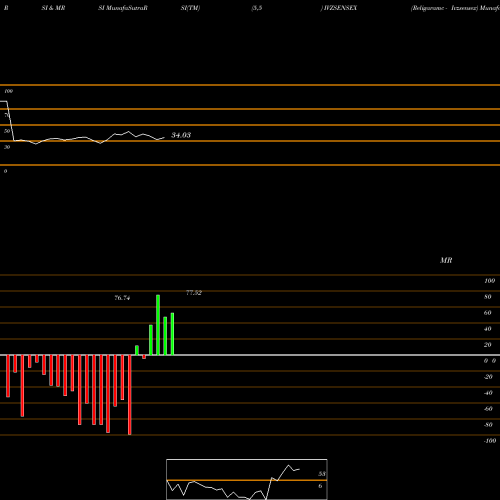This screenshot has height=500, width=500.
Task: Click the 100 label on RSI axis
Action: pos(8,91)
